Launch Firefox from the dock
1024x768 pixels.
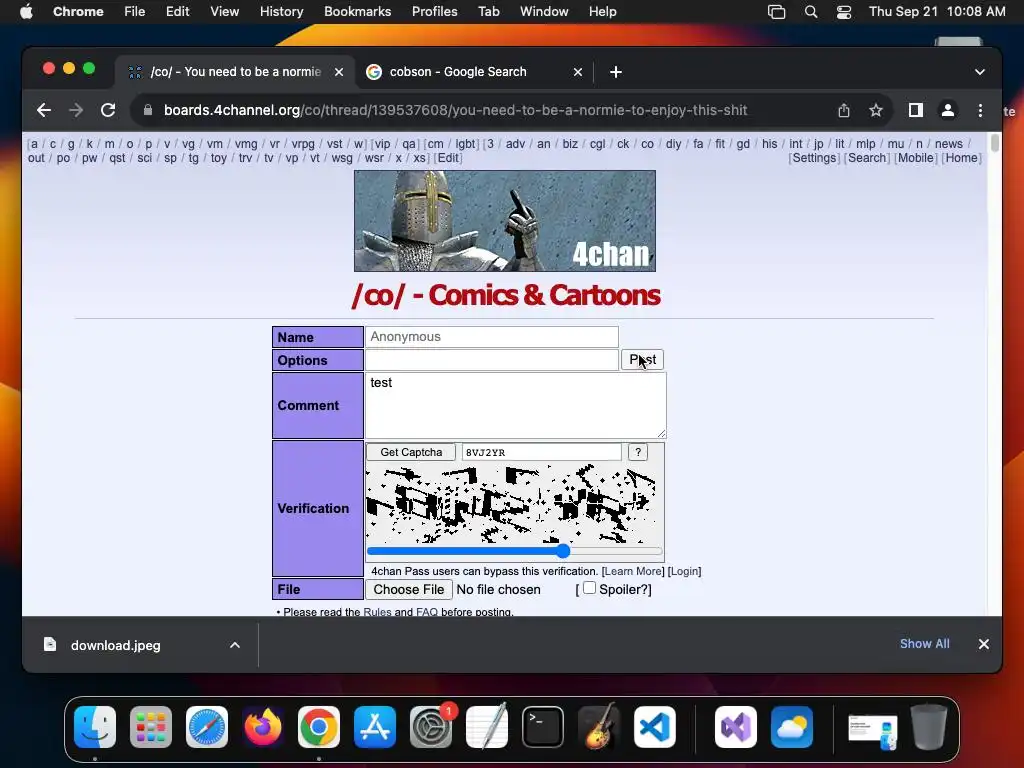tap(263, 727)
